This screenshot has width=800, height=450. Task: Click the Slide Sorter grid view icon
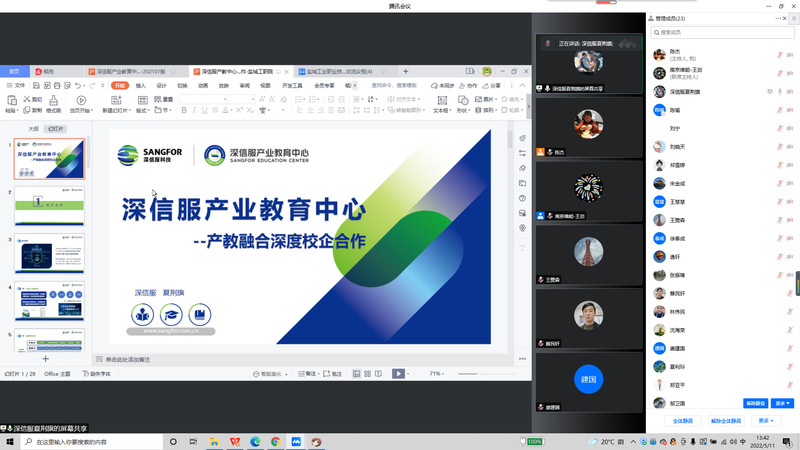tap(367, 374)
